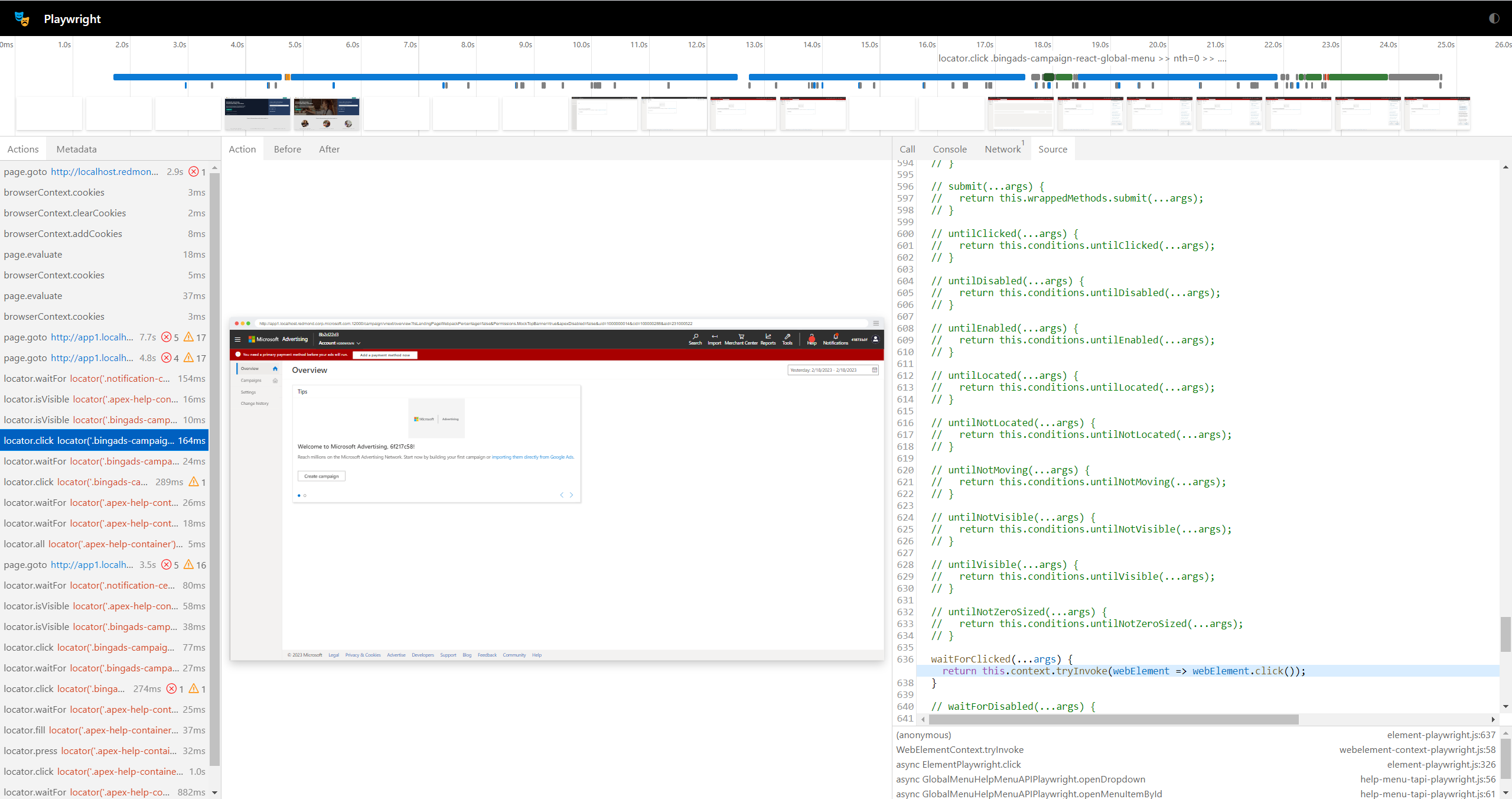Switch to the Network tab
This screenshot has height=799, width=1512.
click(1002, 149)
